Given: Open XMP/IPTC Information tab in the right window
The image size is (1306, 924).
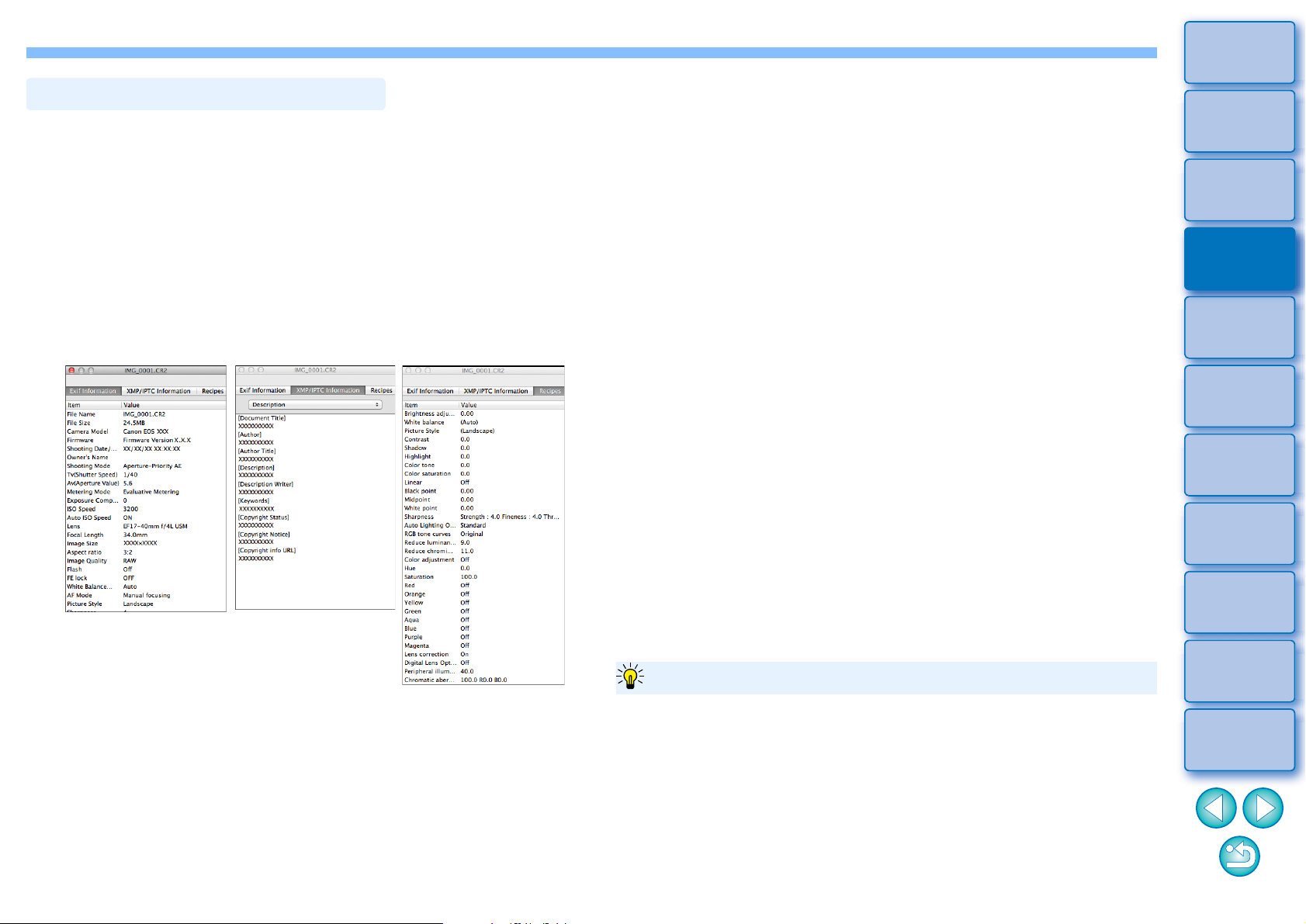Looking at the screenshot, I should [x=496, y=391].
